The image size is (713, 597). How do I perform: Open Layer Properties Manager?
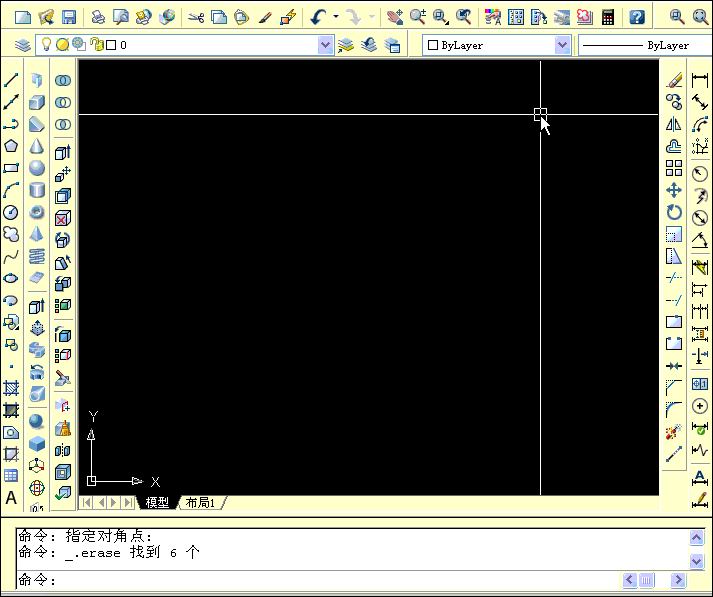22,45
